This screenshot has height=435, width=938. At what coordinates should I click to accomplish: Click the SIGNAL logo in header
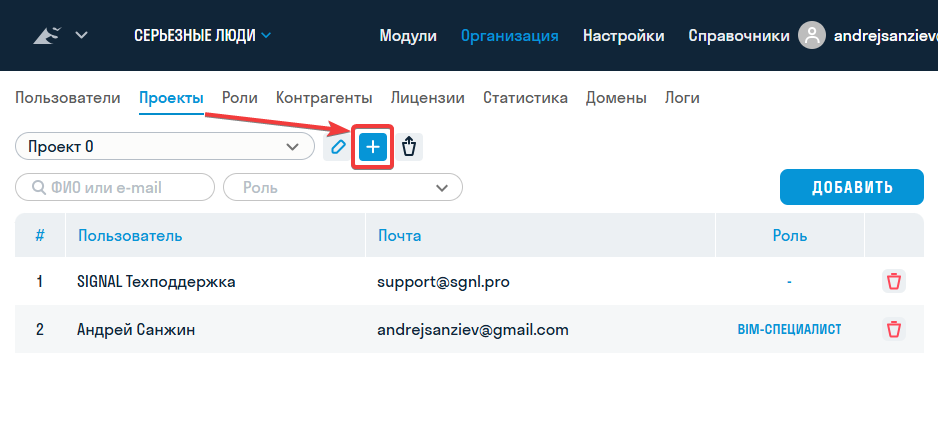tap(47, 36)
